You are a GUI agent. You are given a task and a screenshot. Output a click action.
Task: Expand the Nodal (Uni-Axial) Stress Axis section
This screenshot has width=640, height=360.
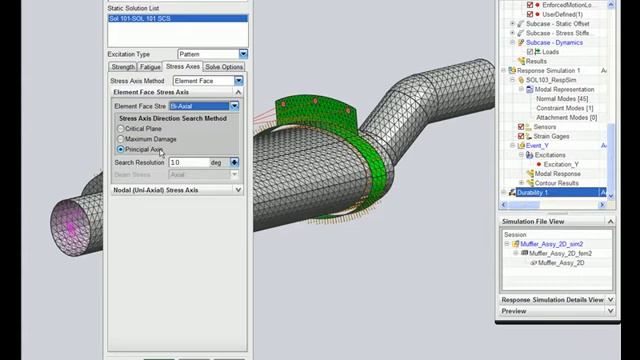click(x=238, y=190)
